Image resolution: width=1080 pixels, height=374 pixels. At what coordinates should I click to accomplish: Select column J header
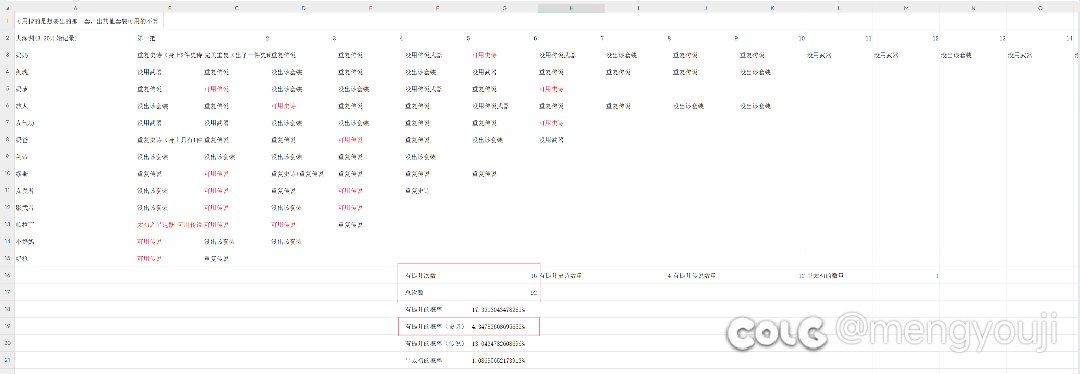coord(705,8)
